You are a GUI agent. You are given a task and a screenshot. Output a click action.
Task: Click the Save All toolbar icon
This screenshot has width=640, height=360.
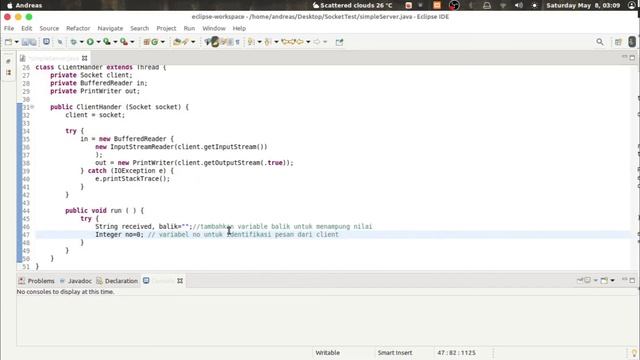point(33,42)
